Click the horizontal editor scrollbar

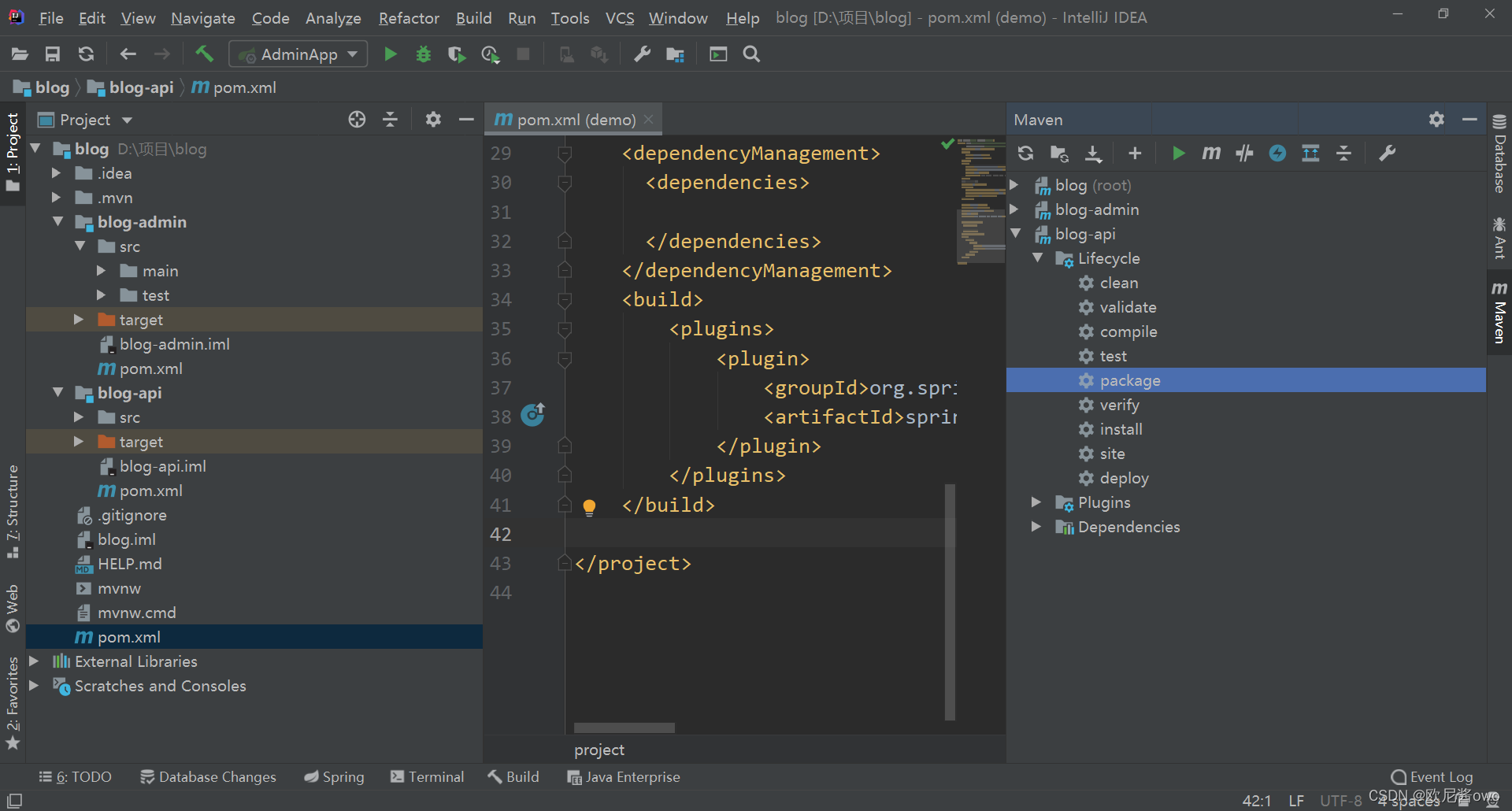coord(624,728)
